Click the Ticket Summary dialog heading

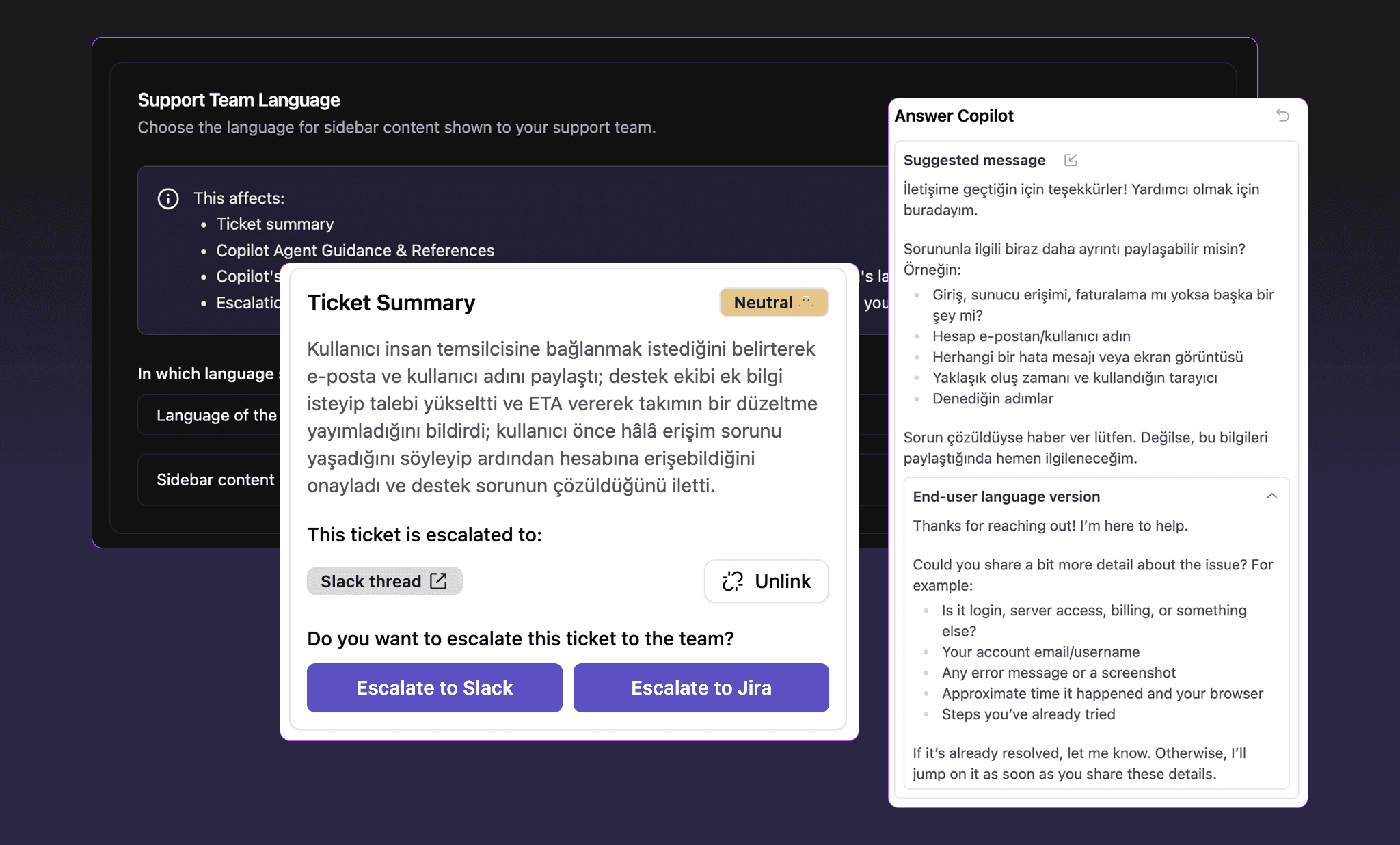391,302
